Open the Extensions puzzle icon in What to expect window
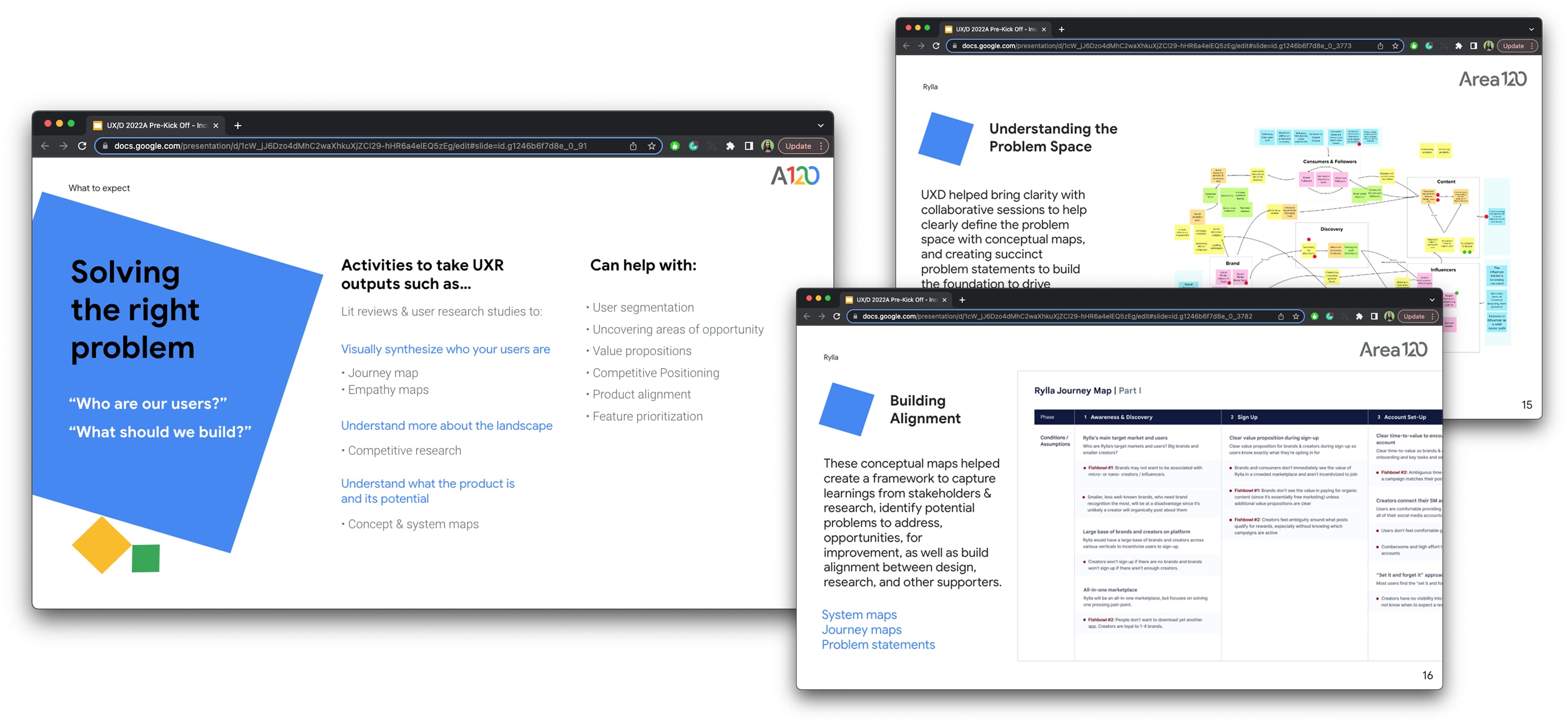 [730, 146]
